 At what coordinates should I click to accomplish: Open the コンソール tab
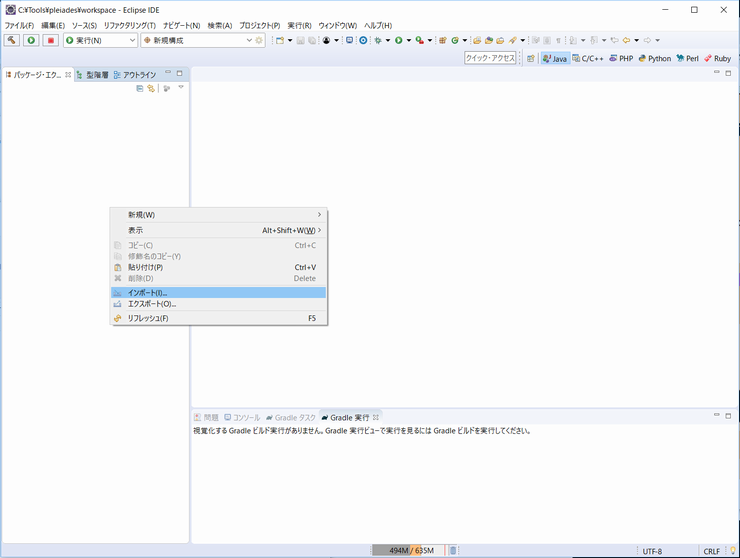point(242,417)
